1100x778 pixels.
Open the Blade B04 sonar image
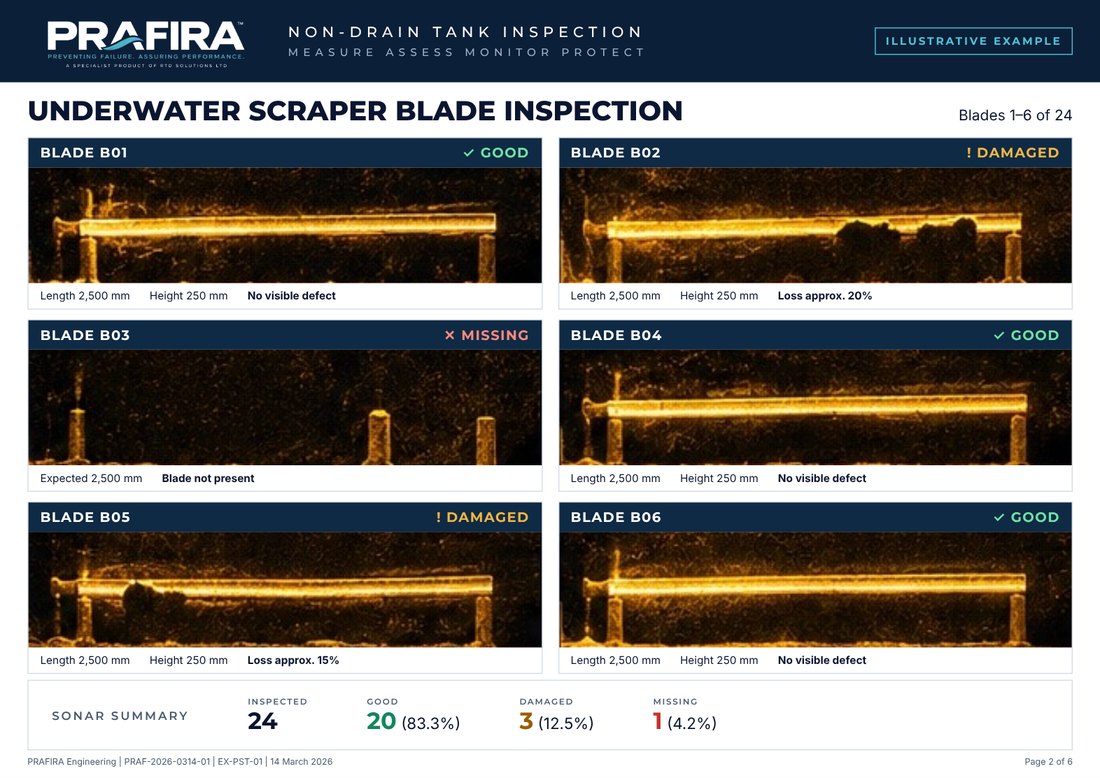815,408
